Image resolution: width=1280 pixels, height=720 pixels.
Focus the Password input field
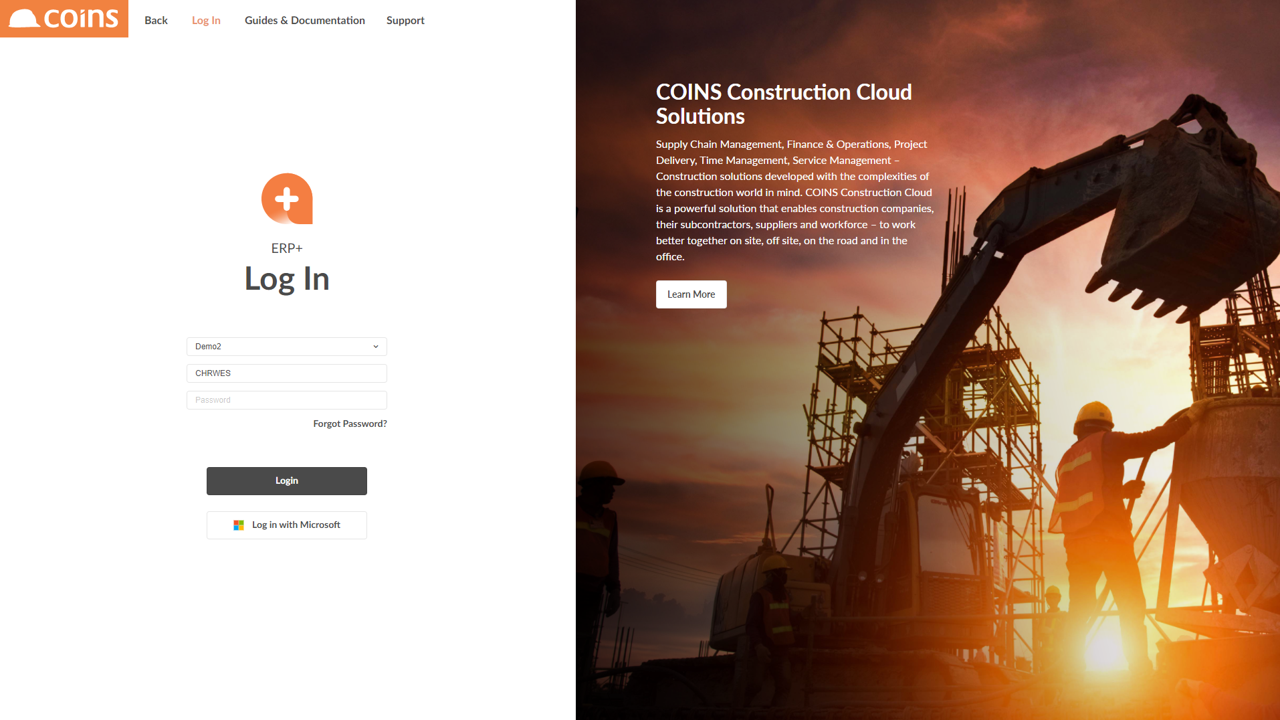(x=287, y=400)
